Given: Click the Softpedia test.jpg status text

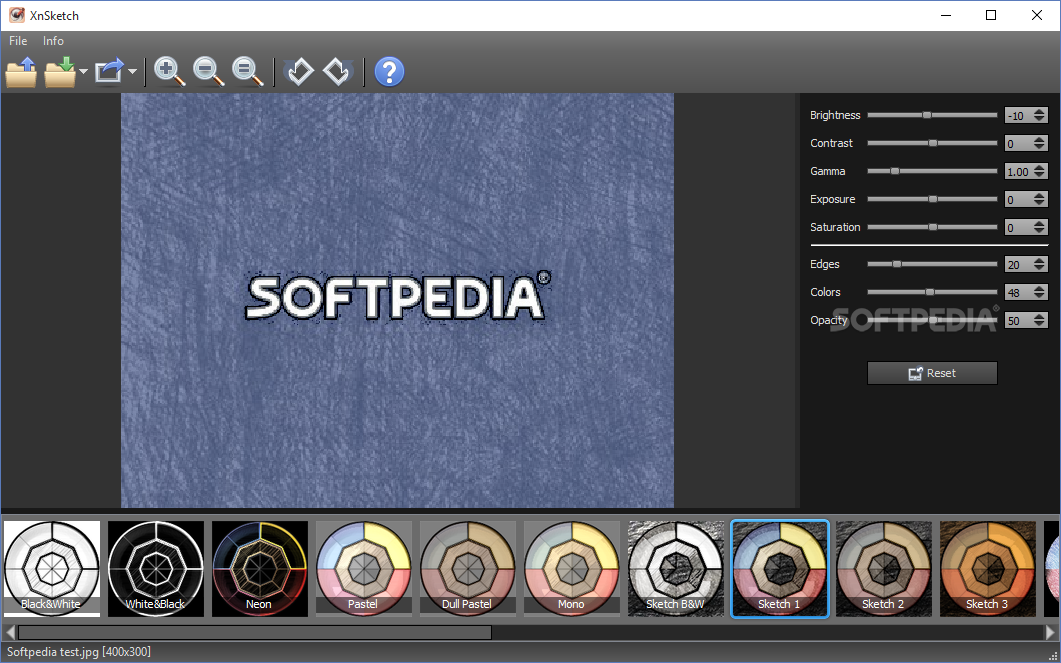Looking at the screenshot, I should (79, 652).
